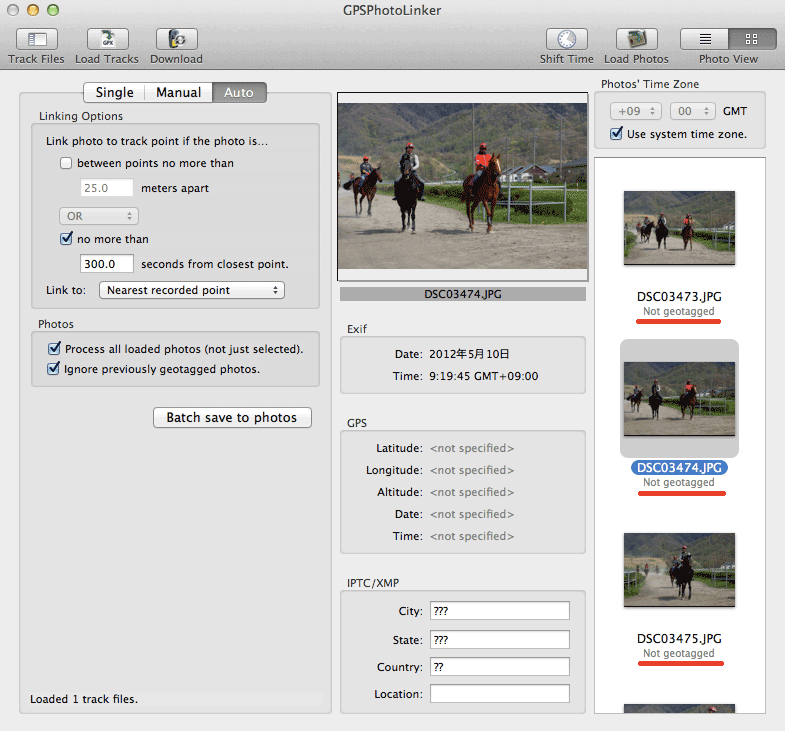
Task: Open the 'Nearest recorded point' dropdown
Action: click(192, 290)
